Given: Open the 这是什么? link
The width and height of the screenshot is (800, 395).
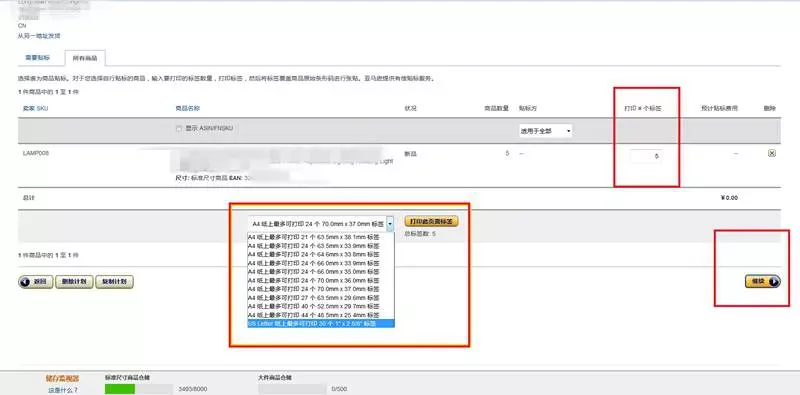Looking at the screenshot, I should (63, 390).
